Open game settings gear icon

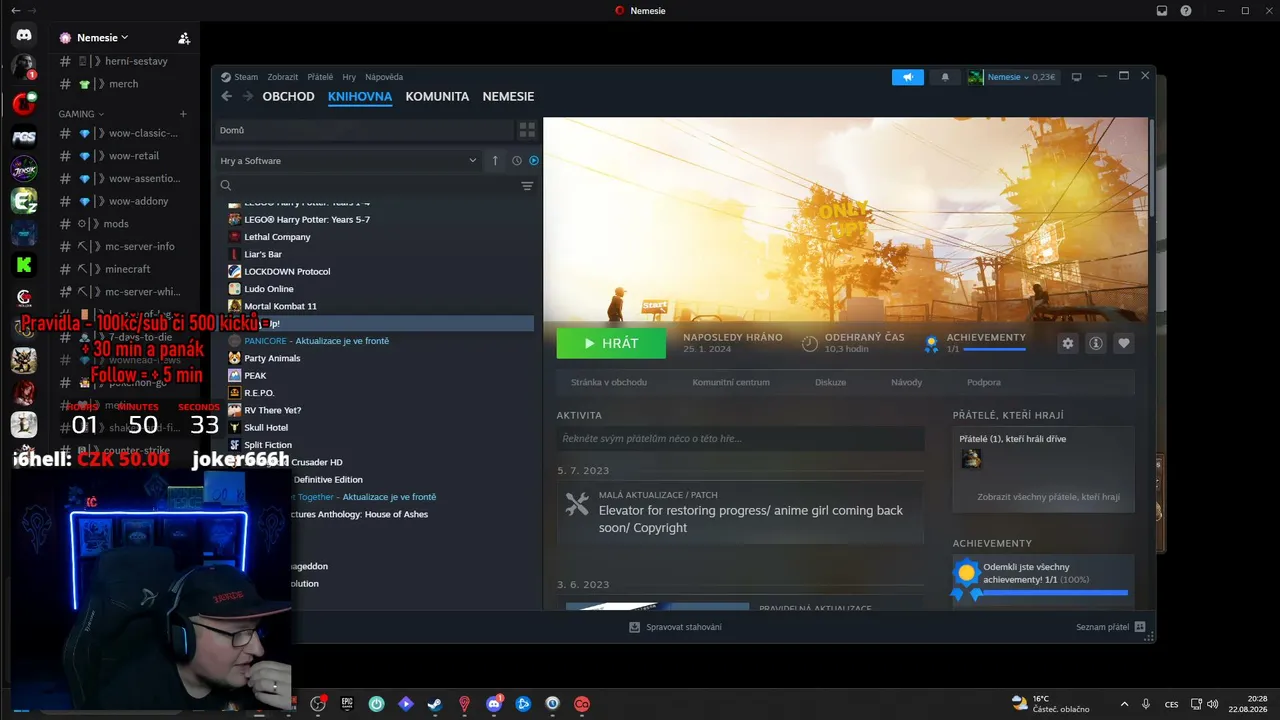(1068, 343)
